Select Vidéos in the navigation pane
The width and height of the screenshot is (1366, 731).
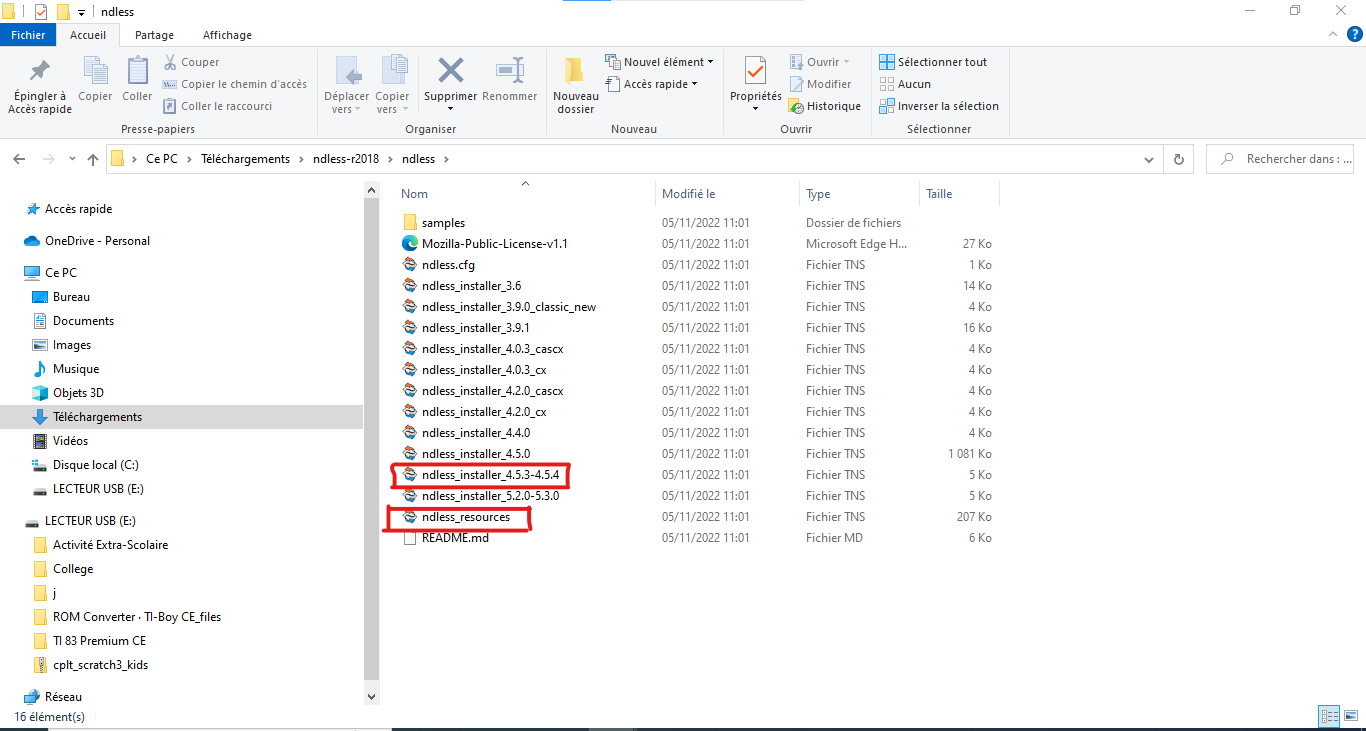pyautogui.click(x=70, y=441)
